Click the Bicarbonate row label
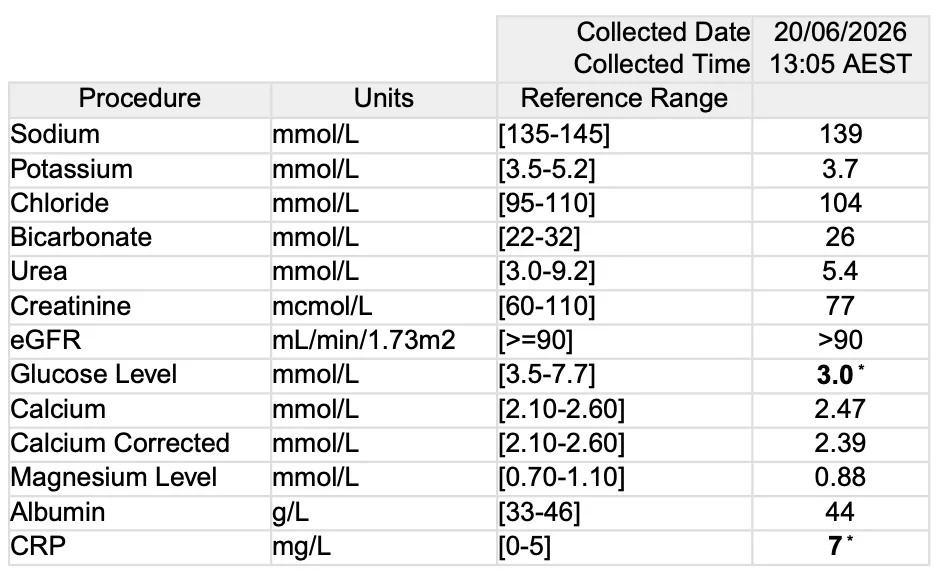Viewport: 952px width, 578px height. (x=81, y=237)
